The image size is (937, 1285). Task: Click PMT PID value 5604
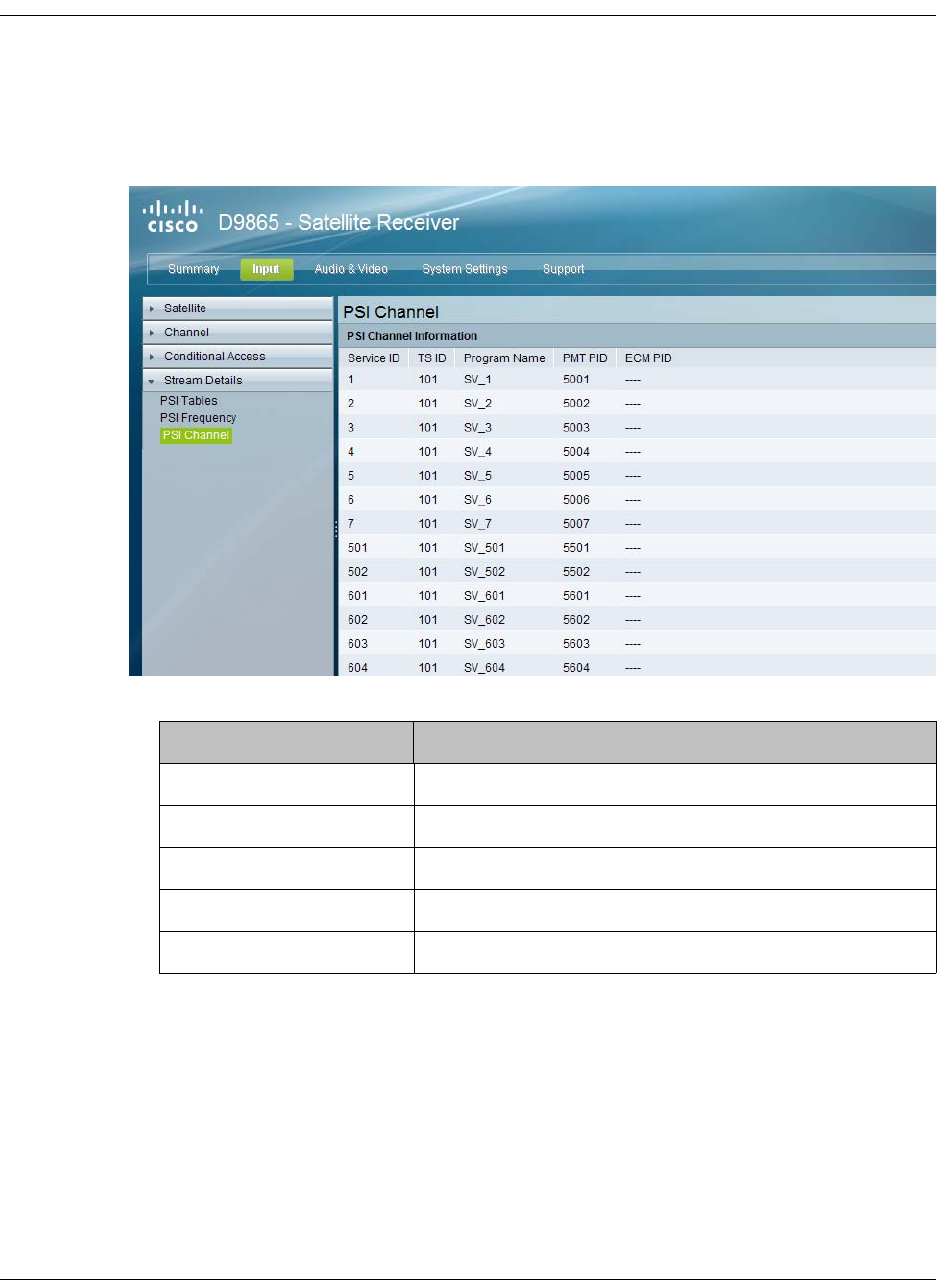(576, 667)
